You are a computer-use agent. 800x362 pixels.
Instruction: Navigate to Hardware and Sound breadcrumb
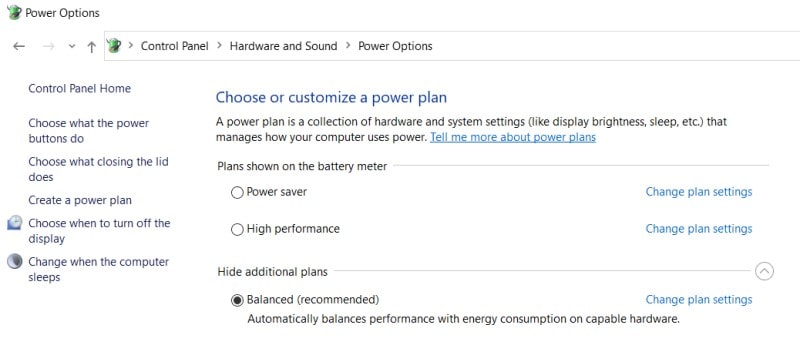pyautogui.click(x=283, y=46)
